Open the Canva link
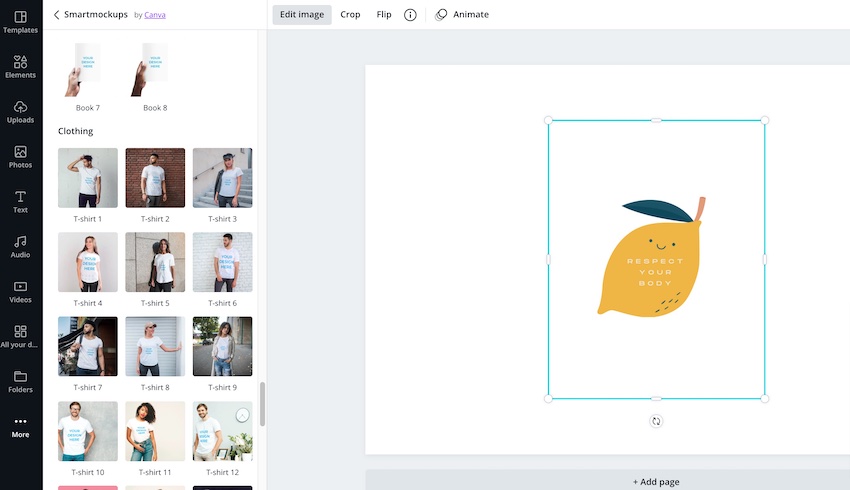The width and height of the screenshot is (850, 490). click(155, 15)
